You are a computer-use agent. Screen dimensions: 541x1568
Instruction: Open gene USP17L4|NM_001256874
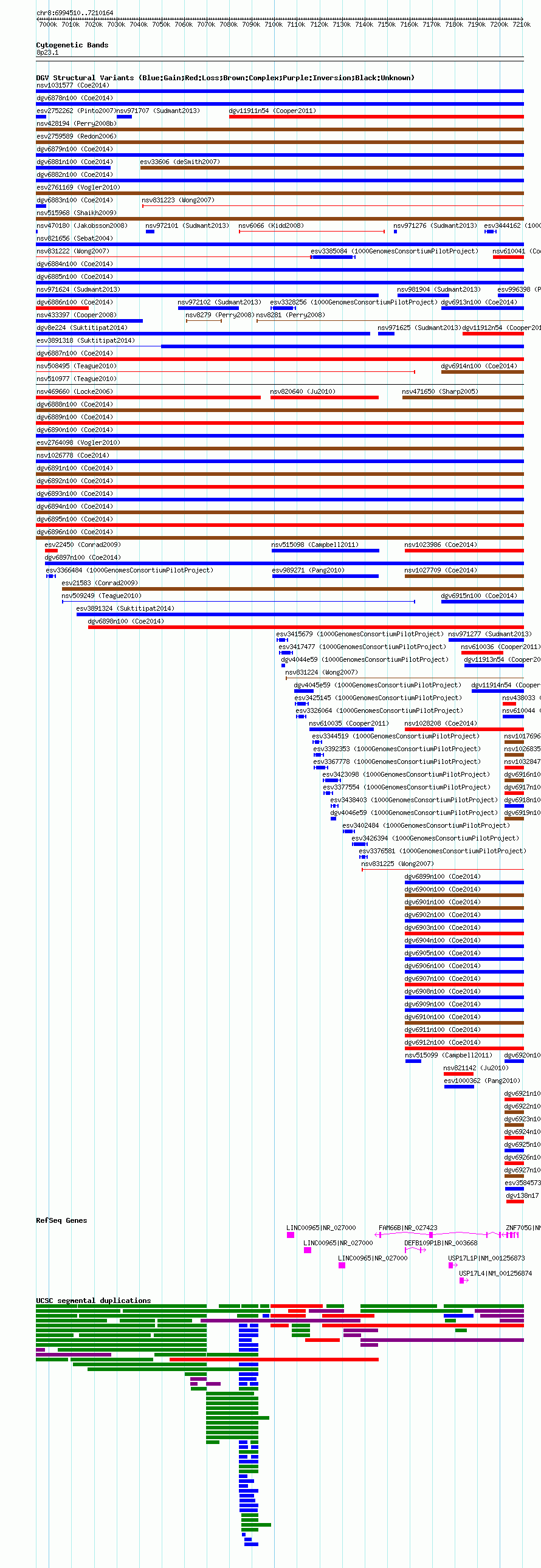496,1274
